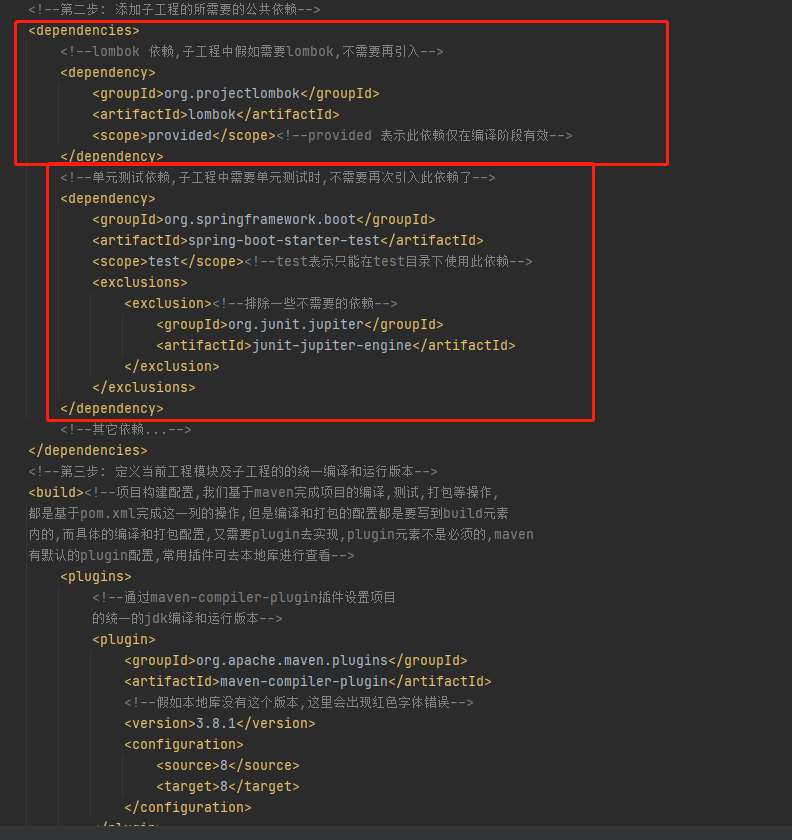Click closing </exclusion> tag
This screenshot has width=792, height=840.
click(x=171, y=366)
